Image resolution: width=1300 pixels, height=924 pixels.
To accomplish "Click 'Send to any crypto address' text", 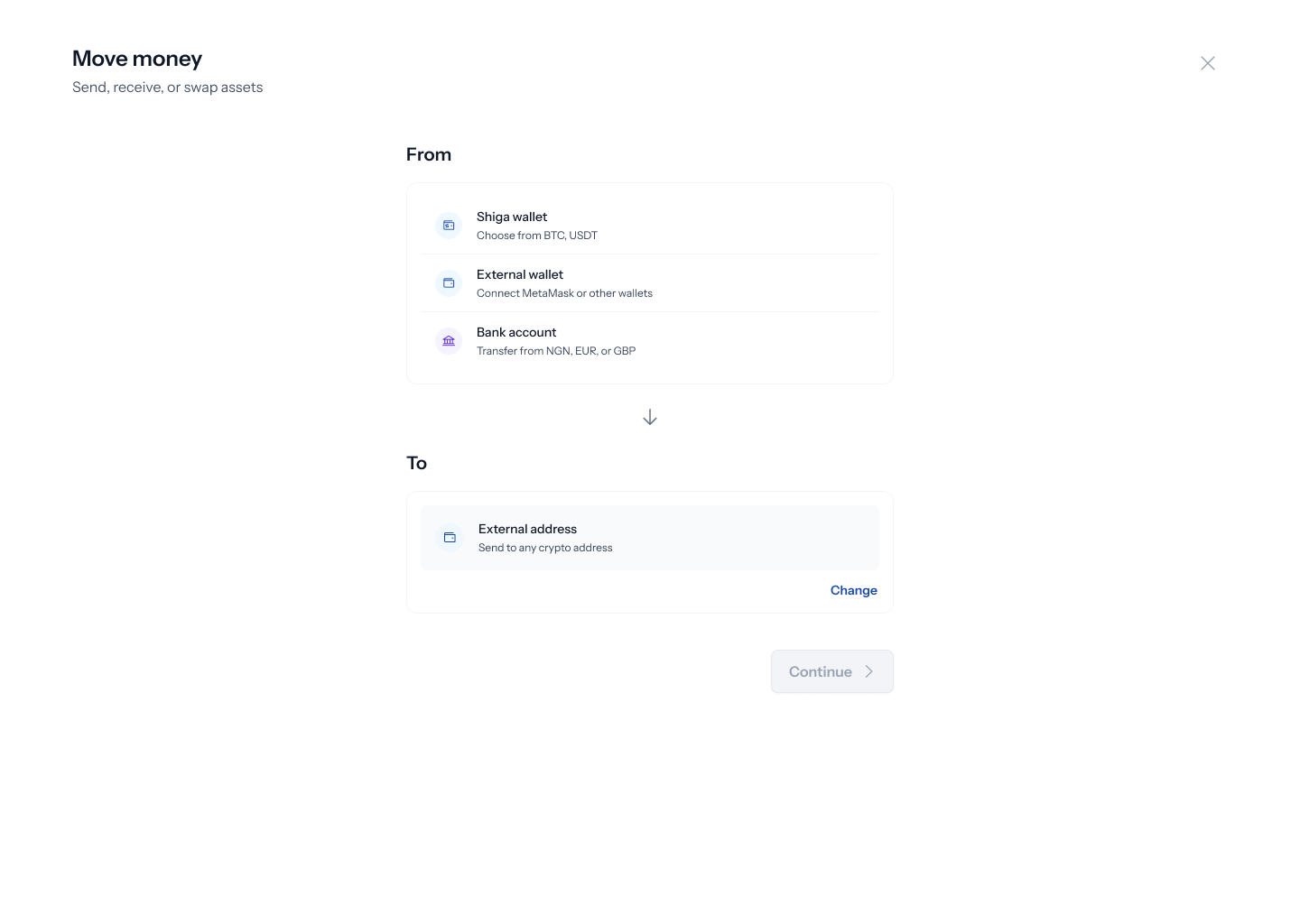I will tap(545, 548).
